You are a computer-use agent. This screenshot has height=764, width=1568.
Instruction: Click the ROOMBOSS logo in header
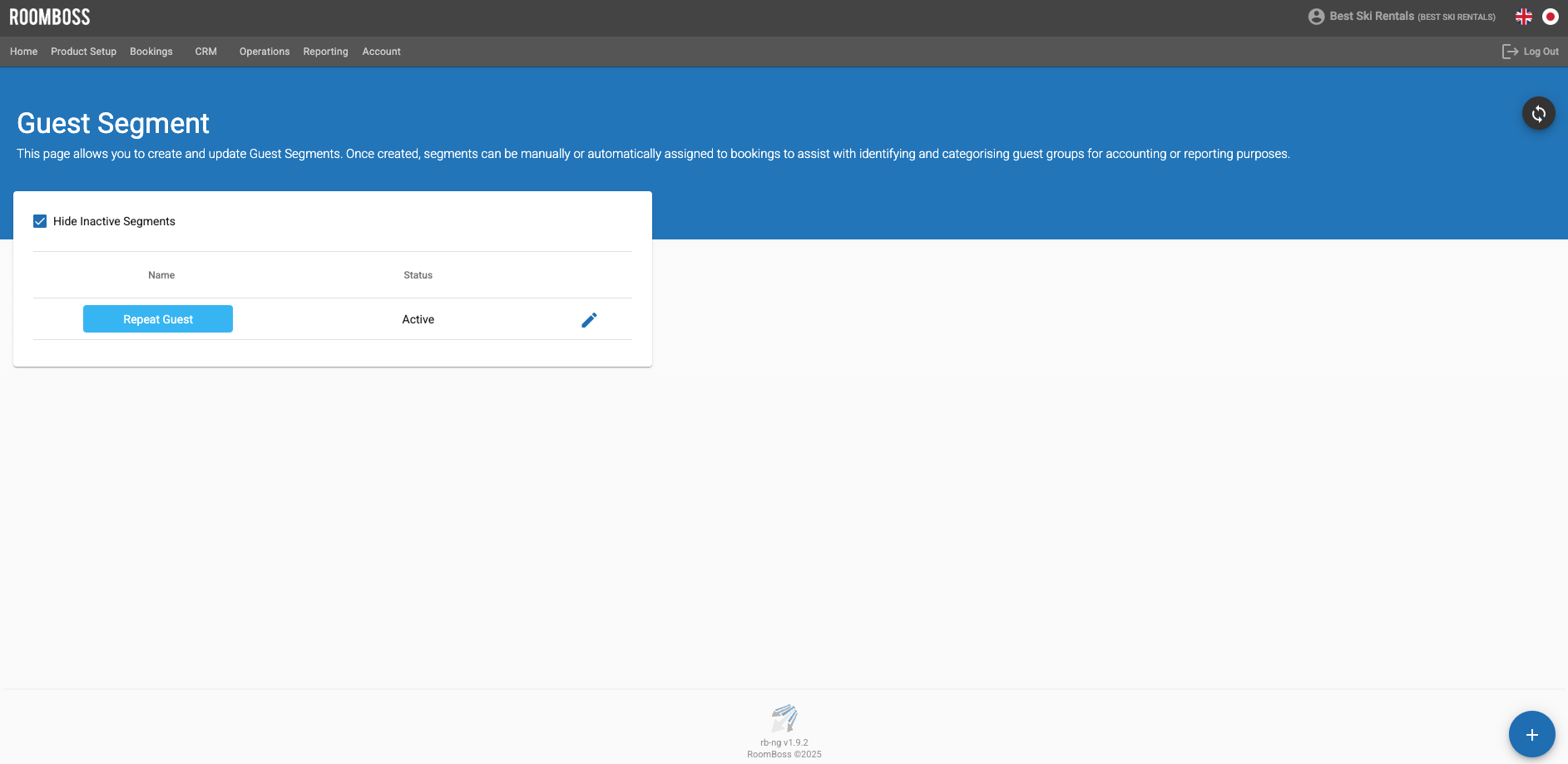pos(50,17)
